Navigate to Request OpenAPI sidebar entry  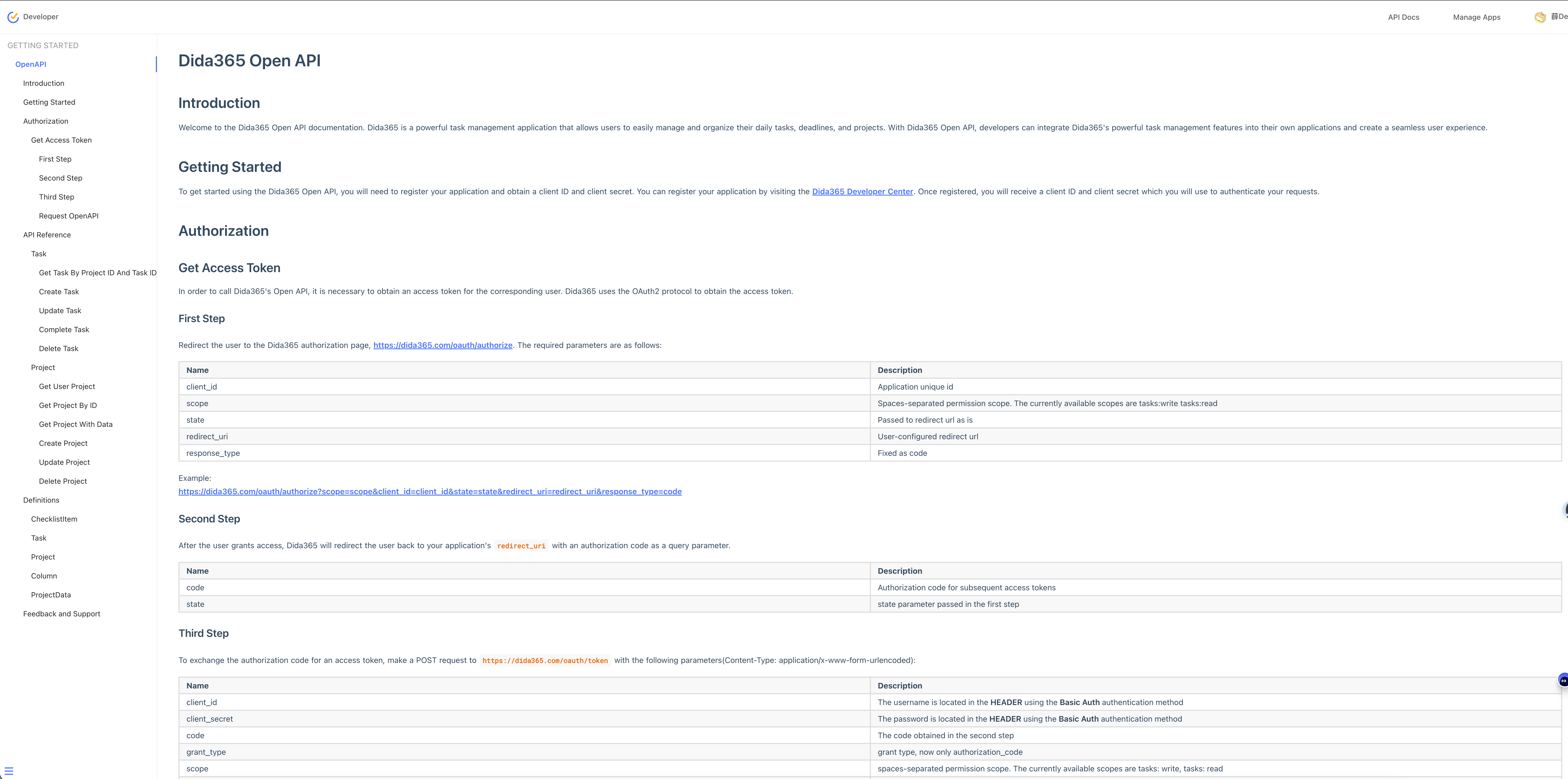pos(69,216)
